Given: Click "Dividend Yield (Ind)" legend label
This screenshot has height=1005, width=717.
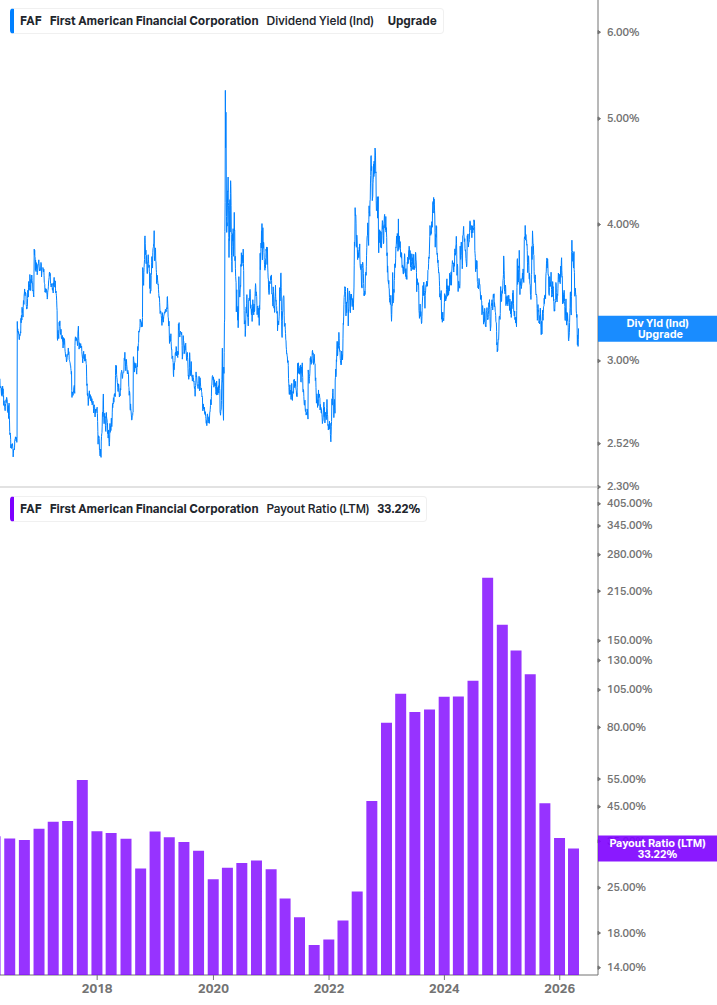Looking at the screenshot, I should click(320, 21).
